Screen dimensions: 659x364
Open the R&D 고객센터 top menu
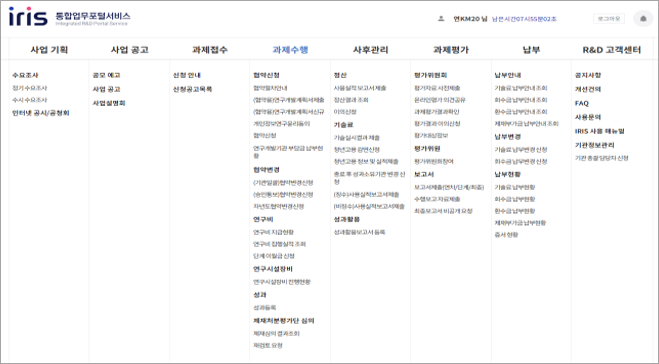tap(612, 50)
